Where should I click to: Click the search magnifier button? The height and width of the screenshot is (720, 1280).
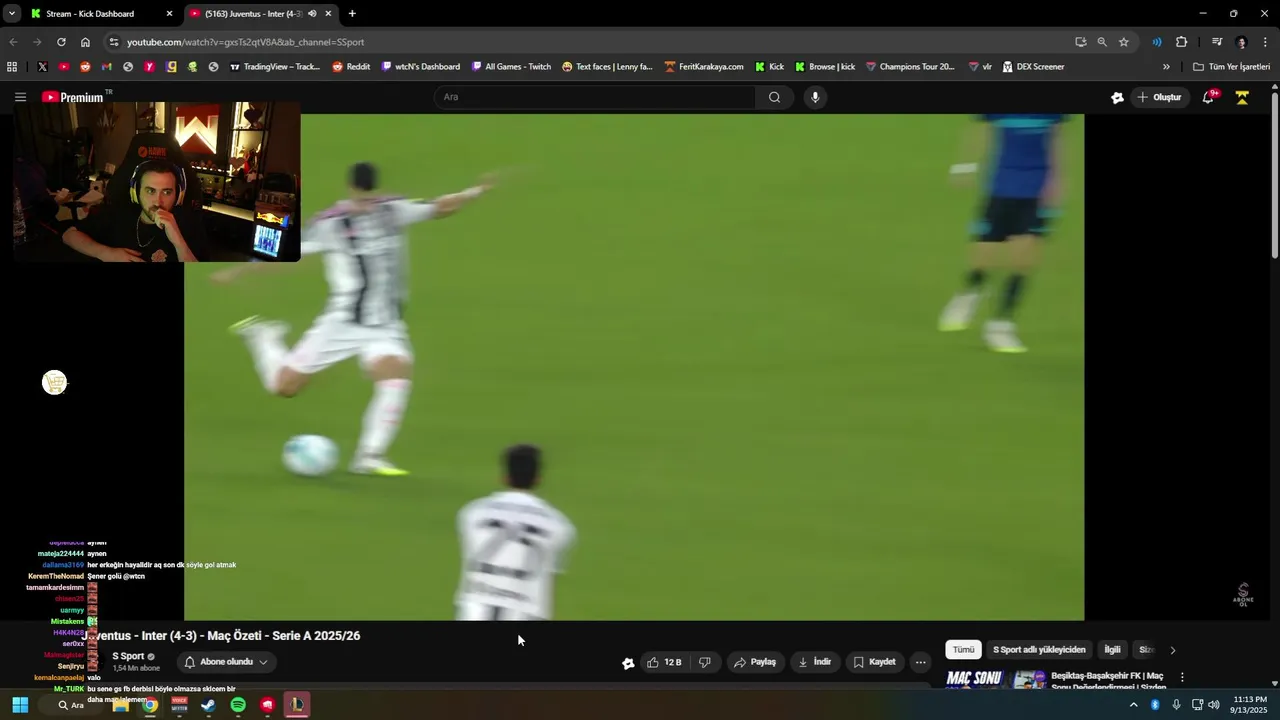[x=774, y=97]
